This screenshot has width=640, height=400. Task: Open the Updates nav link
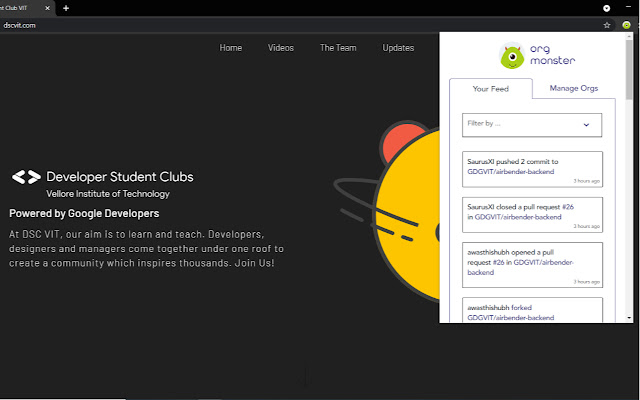[x=398, y=48]
